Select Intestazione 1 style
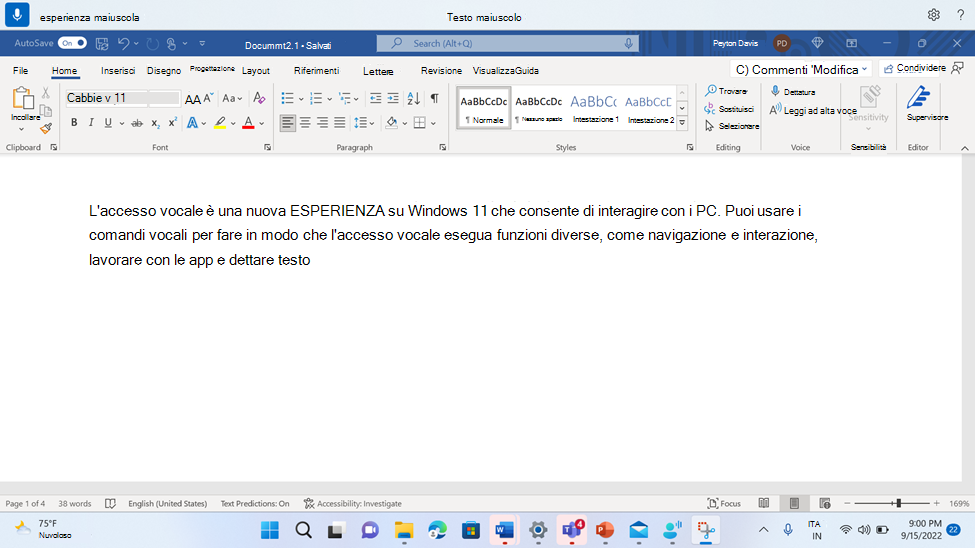975x548 pixels. [x=594, y=108]
